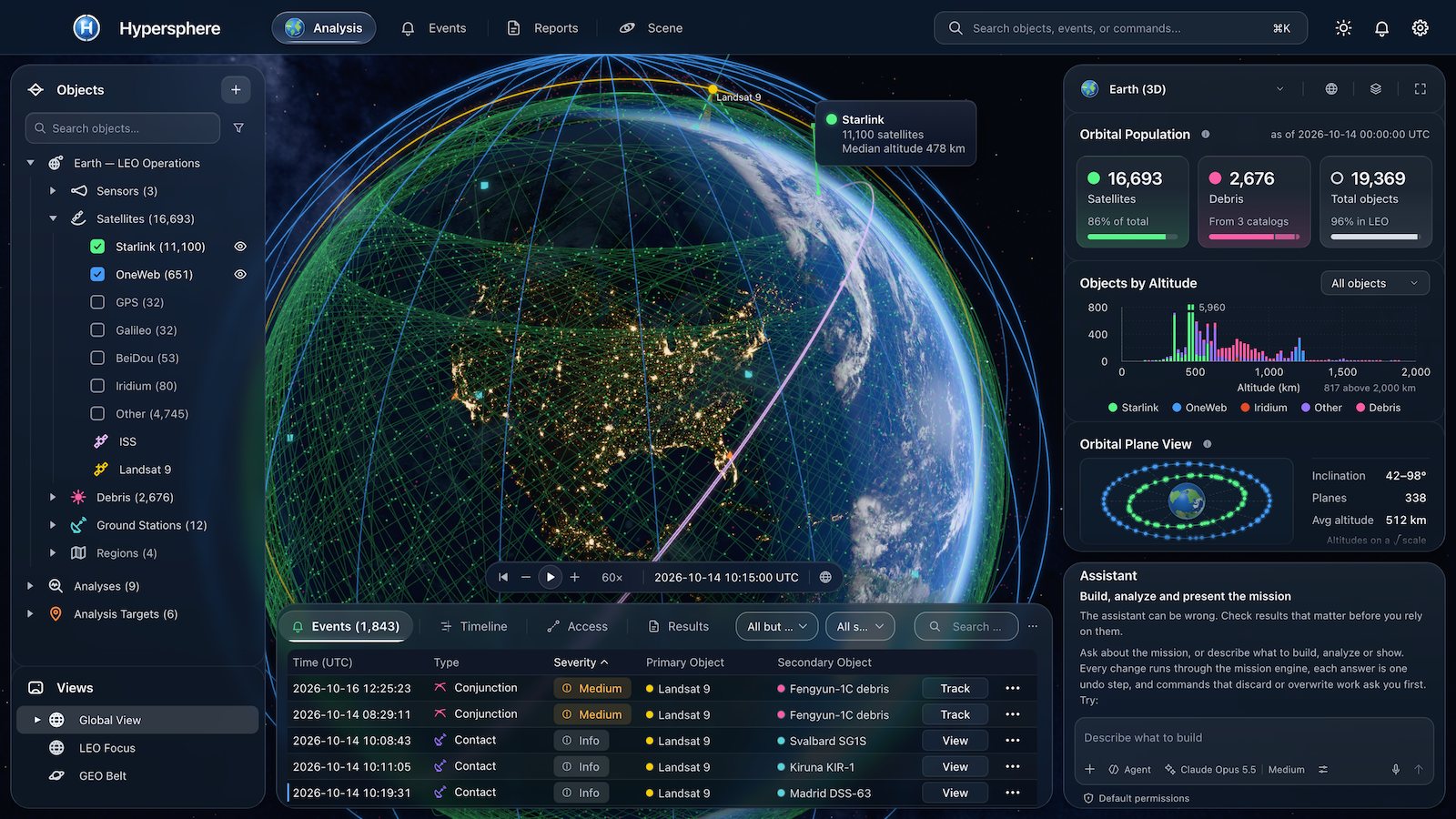Image resolution: width=1456 pixels, height=819 pixels.
Task: Play the simulation
Action: (551, 577)
